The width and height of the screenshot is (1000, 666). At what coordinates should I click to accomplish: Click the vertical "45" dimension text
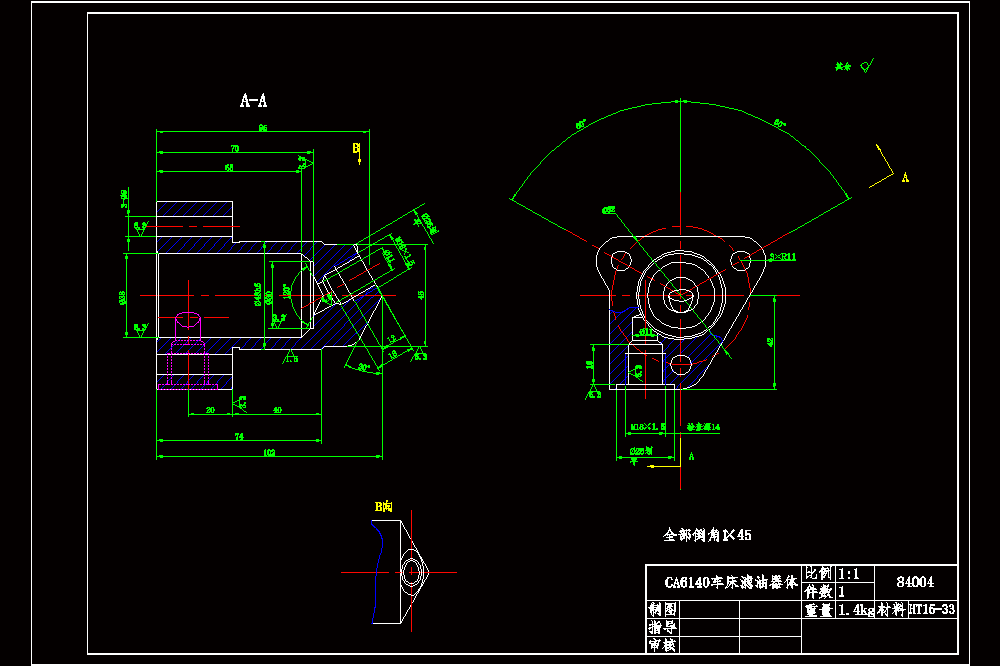pos(421,295)
